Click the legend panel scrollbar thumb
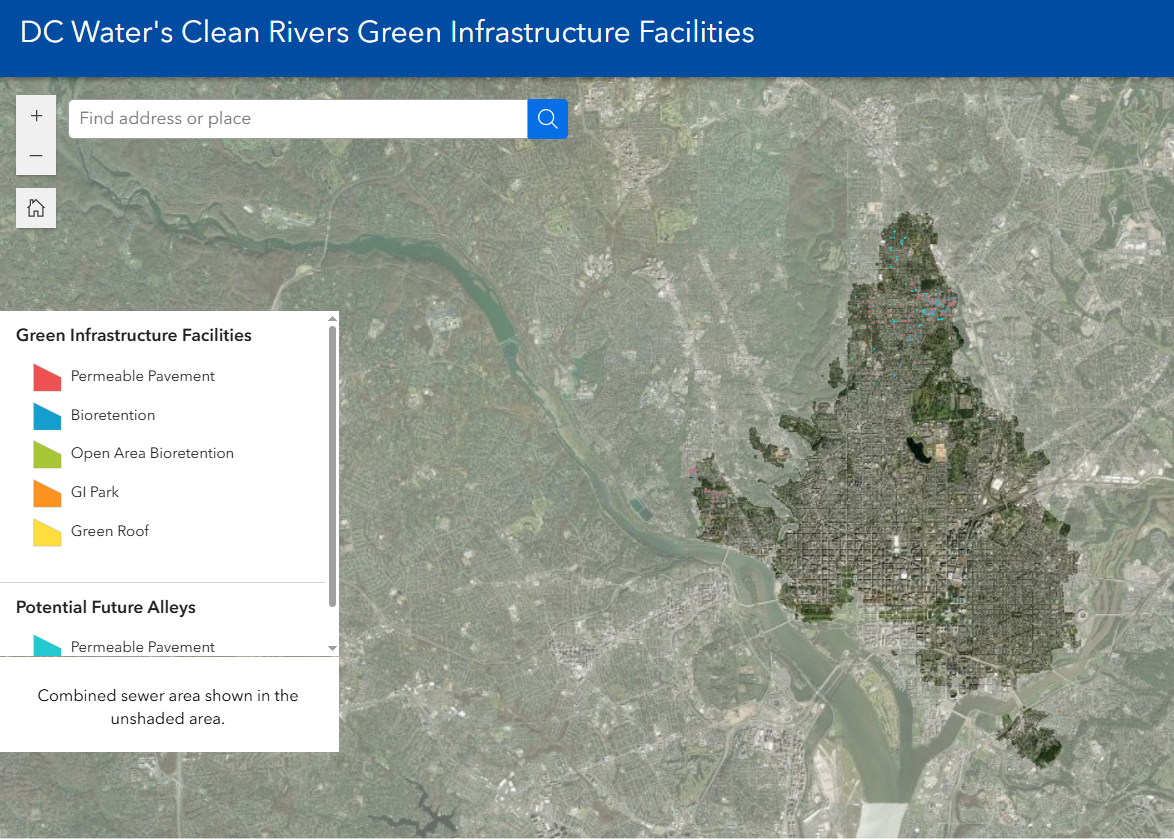1174x839 pixels. [x=332, y=466]
